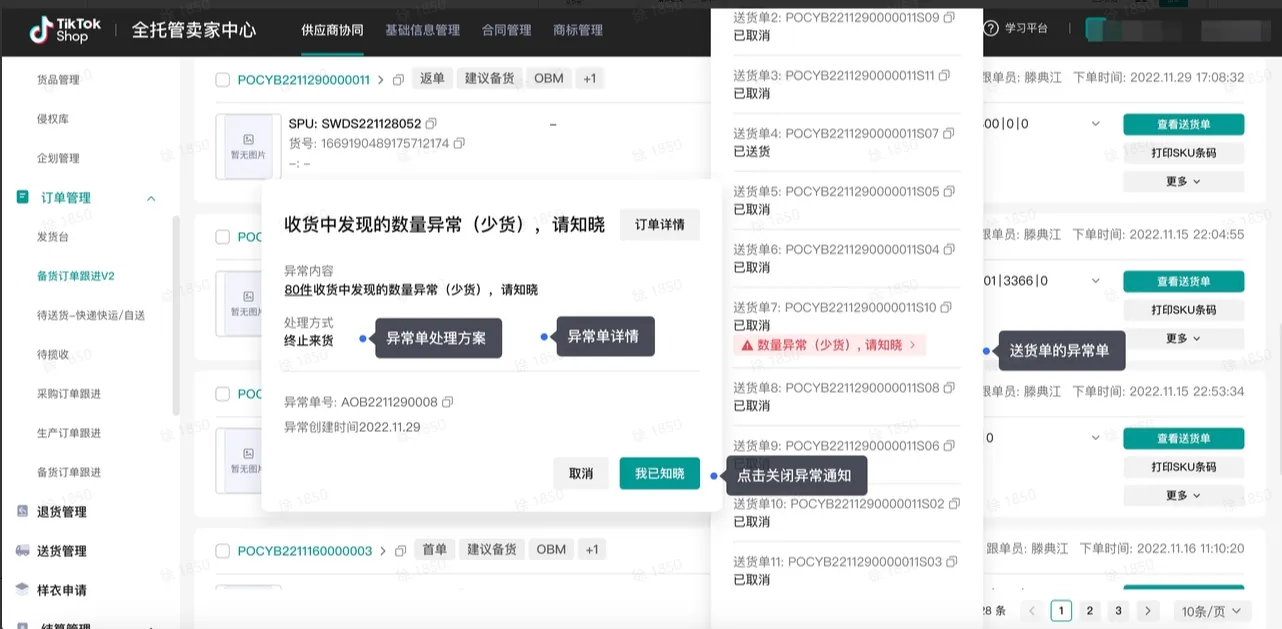Copy delivery number ending S10
1282x629 pixels.
[946, 307]
